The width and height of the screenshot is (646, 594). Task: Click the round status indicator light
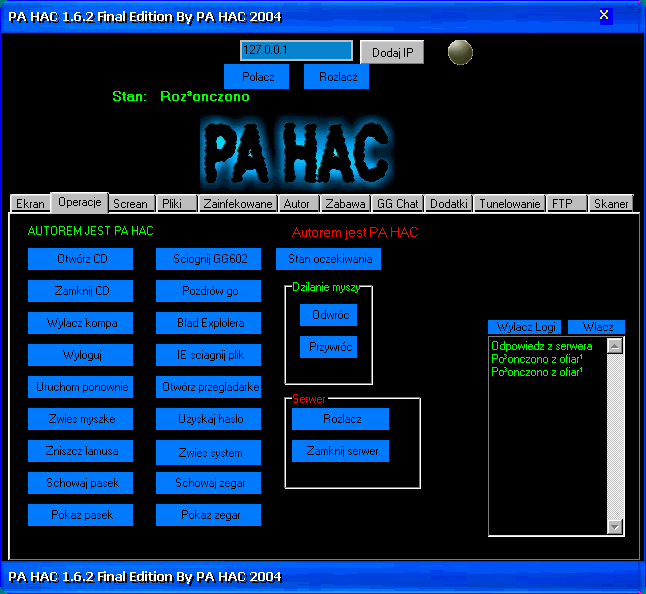(x=460, y=52)
